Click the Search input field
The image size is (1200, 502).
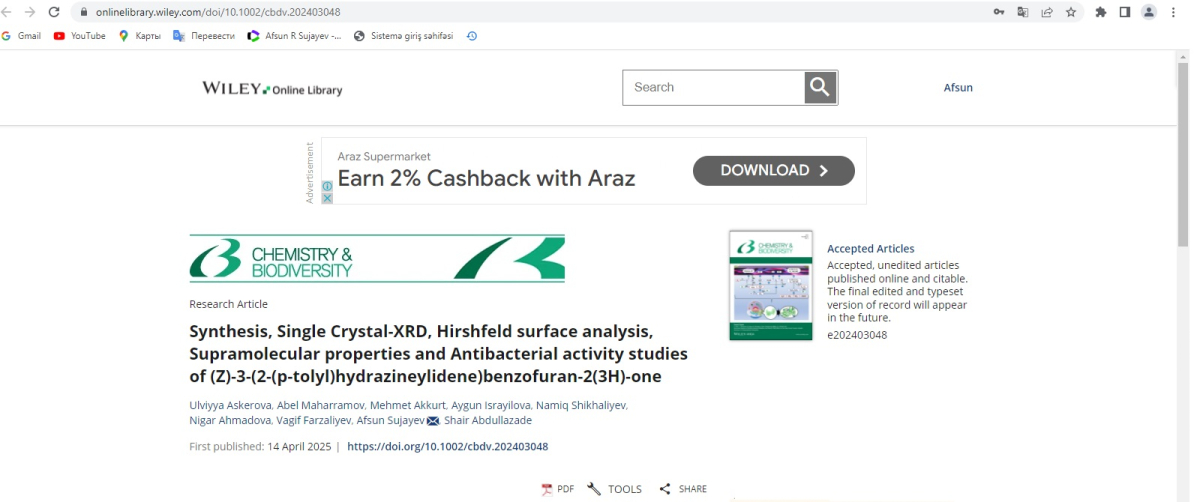click(713, 88)
